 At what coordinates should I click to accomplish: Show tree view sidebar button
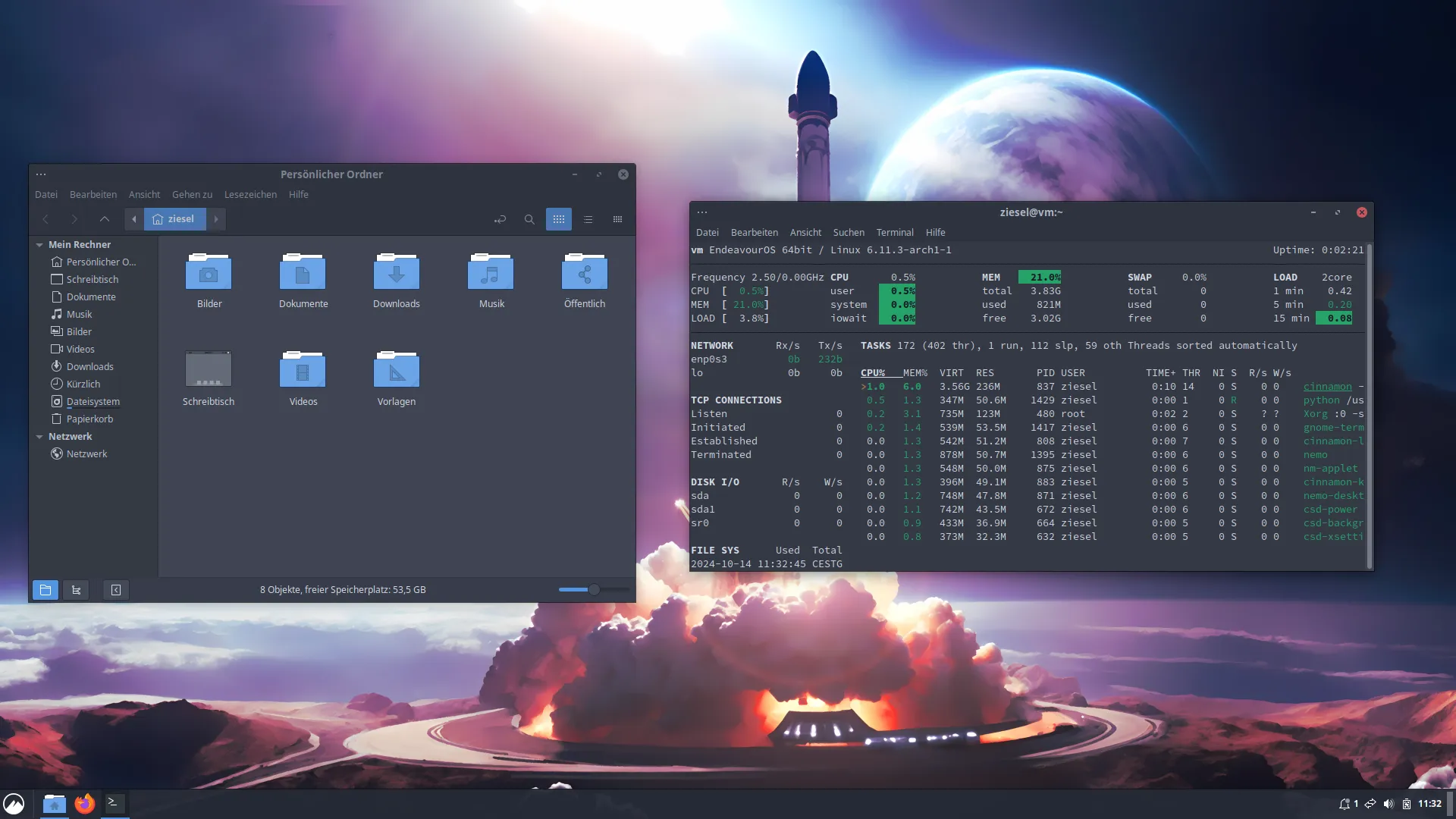coord(76,590)
